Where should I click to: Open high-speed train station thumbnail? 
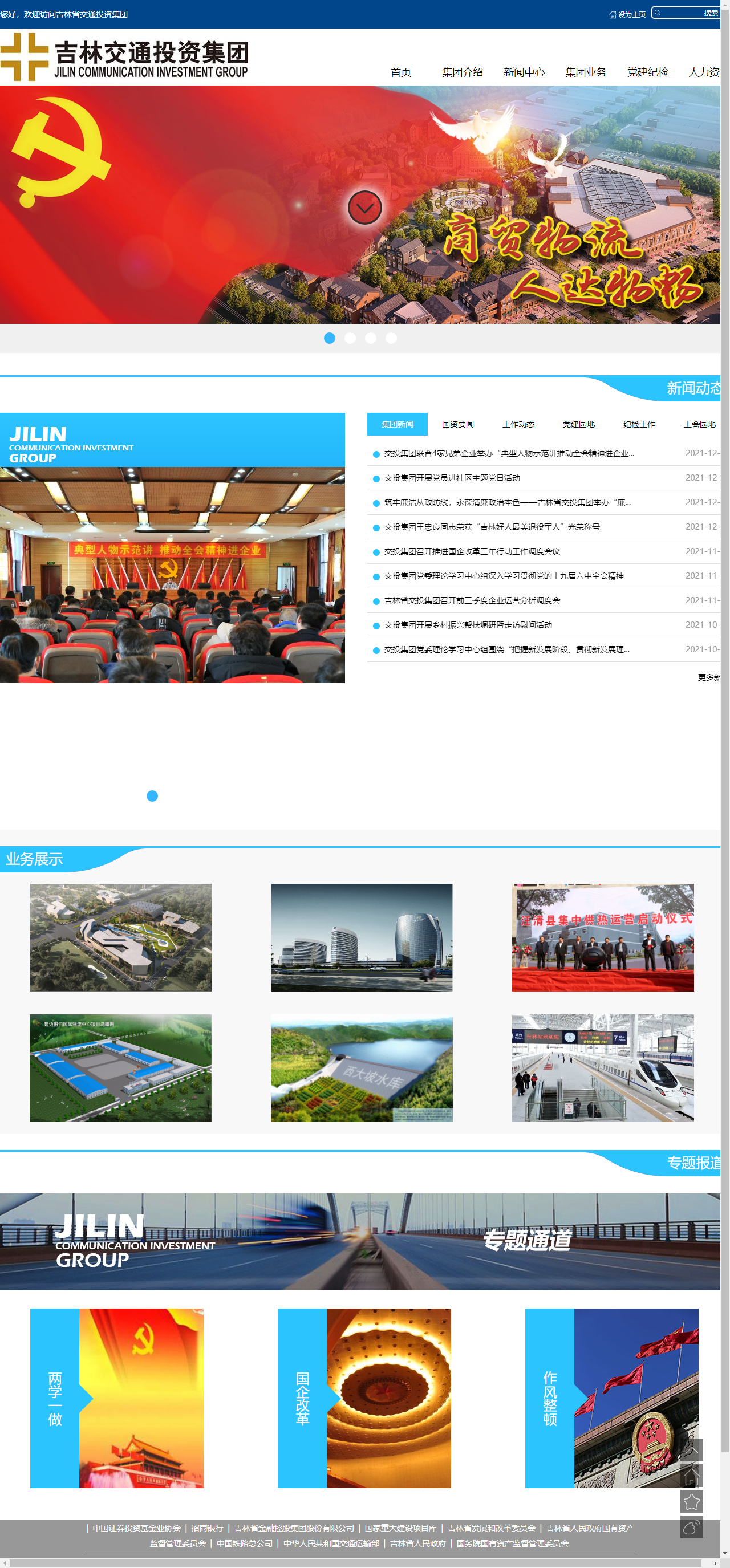[603, 1067]
